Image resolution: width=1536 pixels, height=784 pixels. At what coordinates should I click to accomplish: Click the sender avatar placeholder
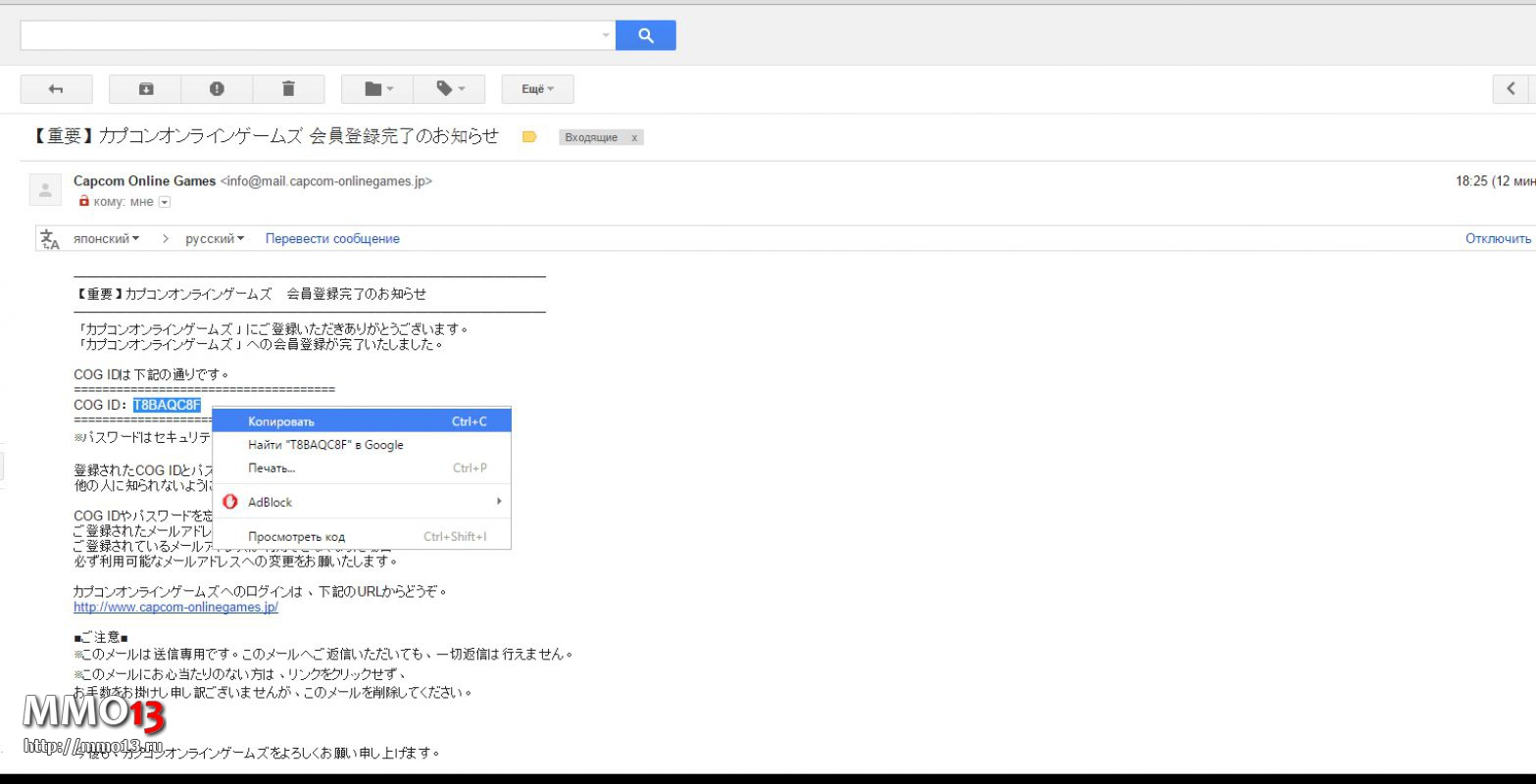tap(45, 190)
